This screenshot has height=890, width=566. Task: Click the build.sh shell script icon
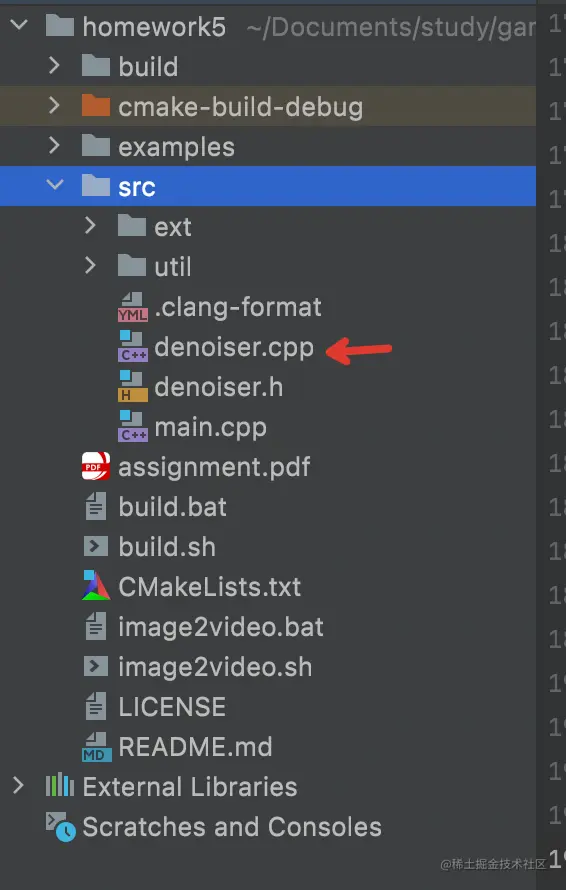(x=96, y=547)
